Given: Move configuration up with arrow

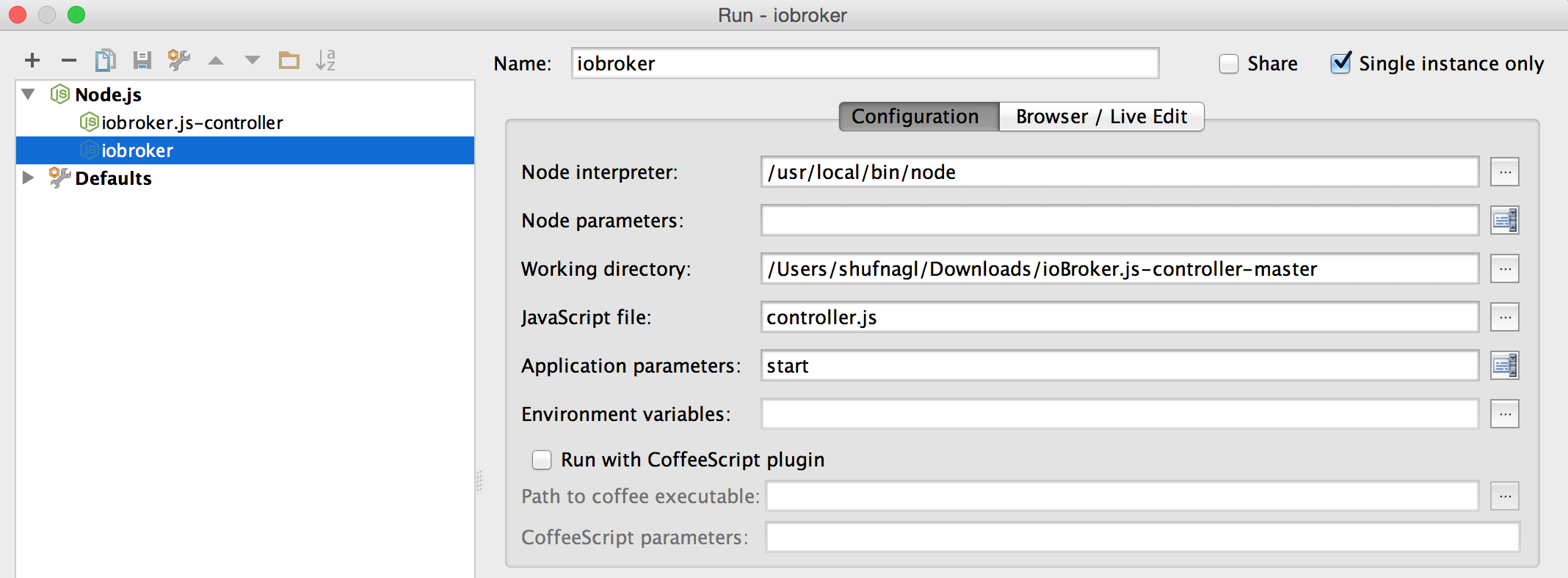Looking at the screenshot, I should point(216,60).
